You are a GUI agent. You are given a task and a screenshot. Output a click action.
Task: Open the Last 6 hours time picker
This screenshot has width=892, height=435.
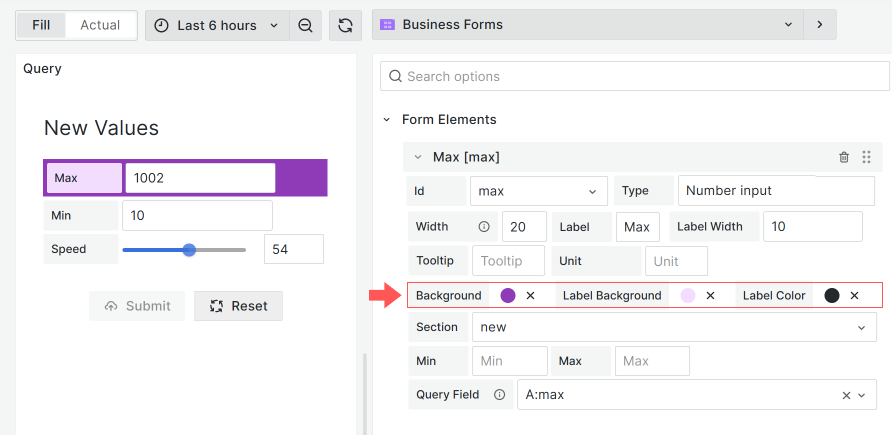(x=217, y=25)
